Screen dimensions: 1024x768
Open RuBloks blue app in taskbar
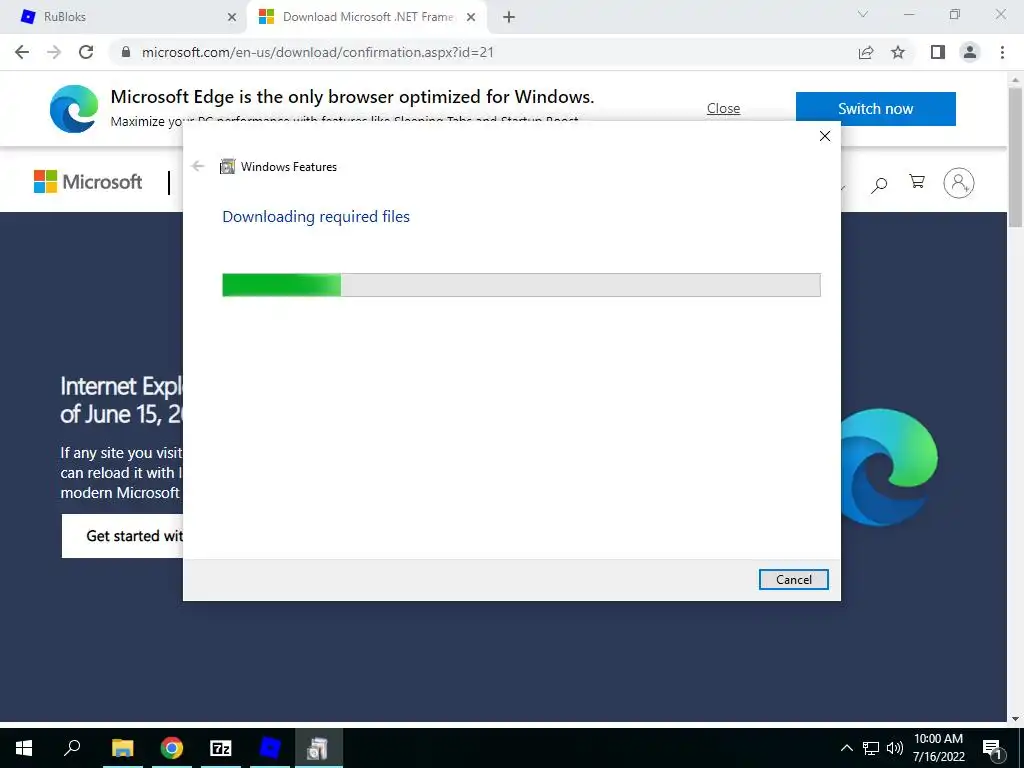point(270,748)
